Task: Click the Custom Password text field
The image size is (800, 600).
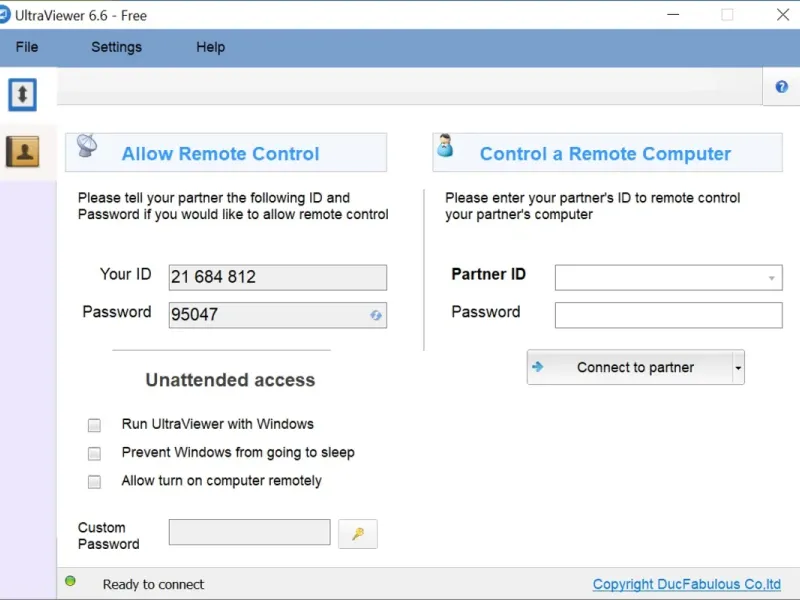Action: (x=249, y=532)
